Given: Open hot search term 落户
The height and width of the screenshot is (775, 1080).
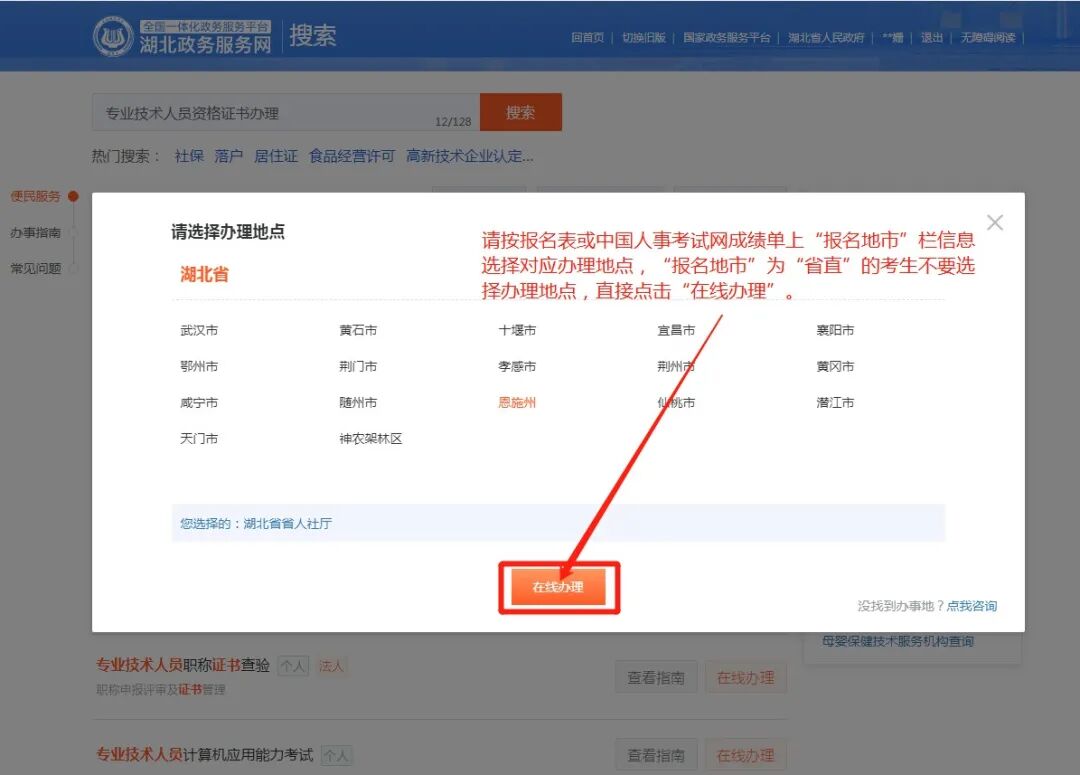Looking at the screenshot, I should [229, 156].
